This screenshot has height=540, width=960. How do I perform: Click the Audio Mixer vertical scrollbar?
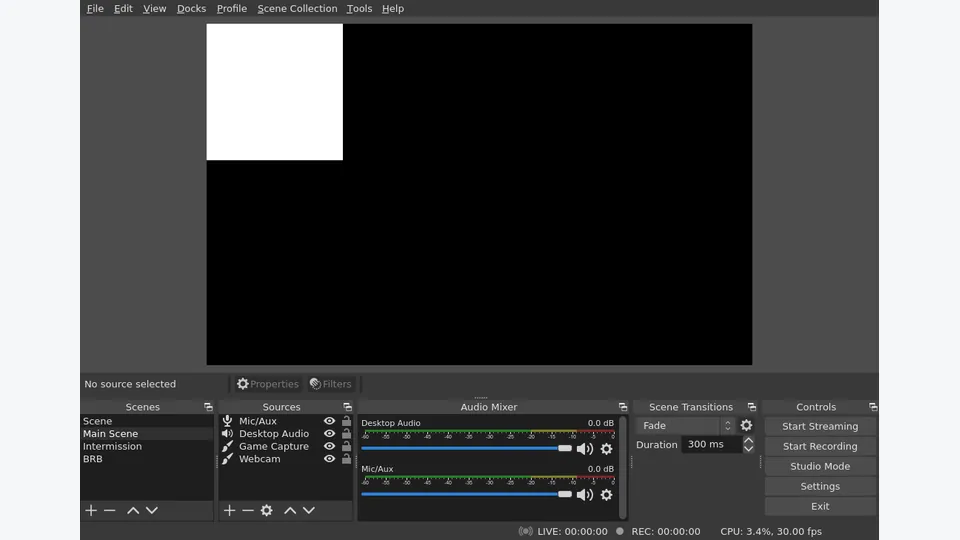point(623,467)
